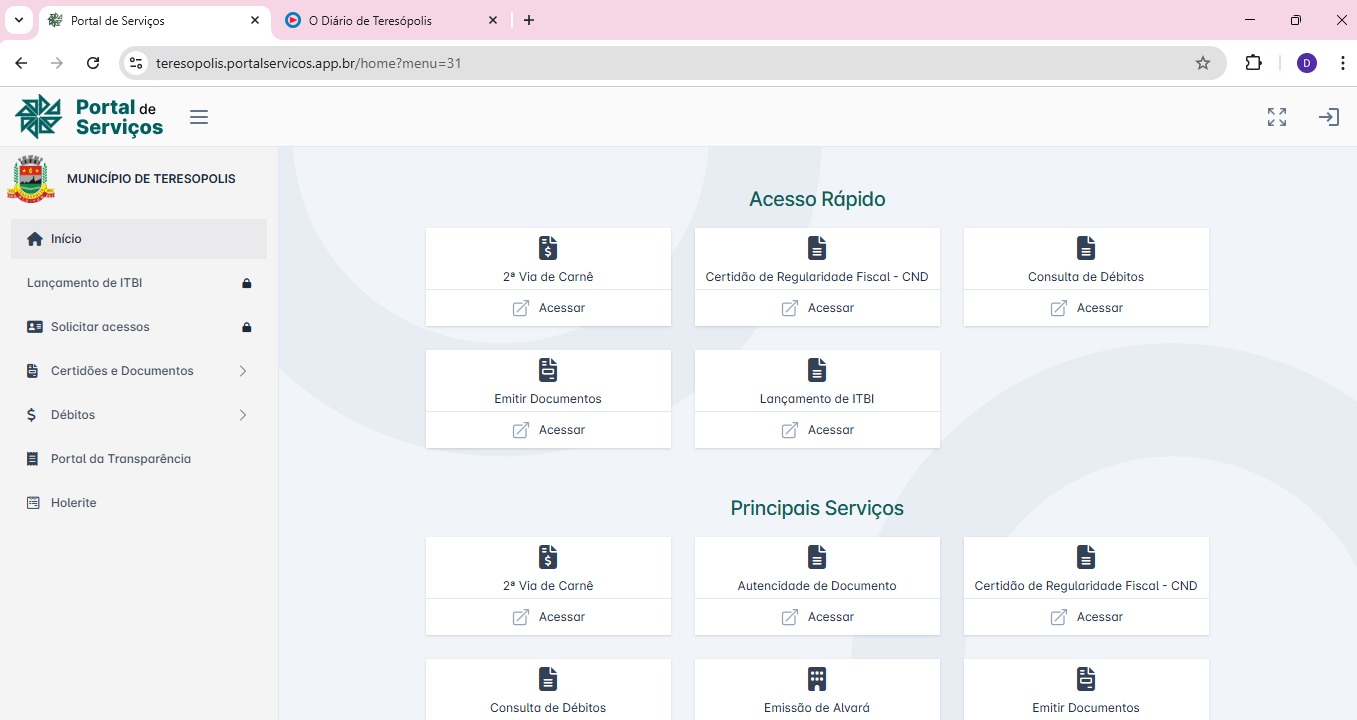Open Solicitar acessos in sidebar
The image size is (1357, 720).
(100, 327)
